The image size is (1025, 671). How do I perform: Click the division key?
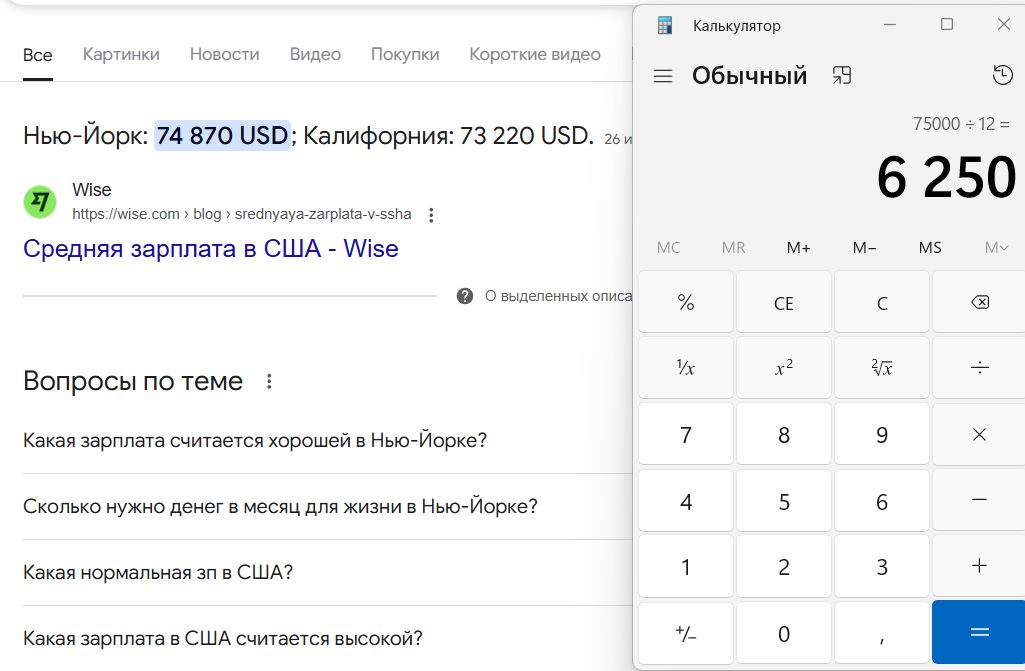pos(979,368)
